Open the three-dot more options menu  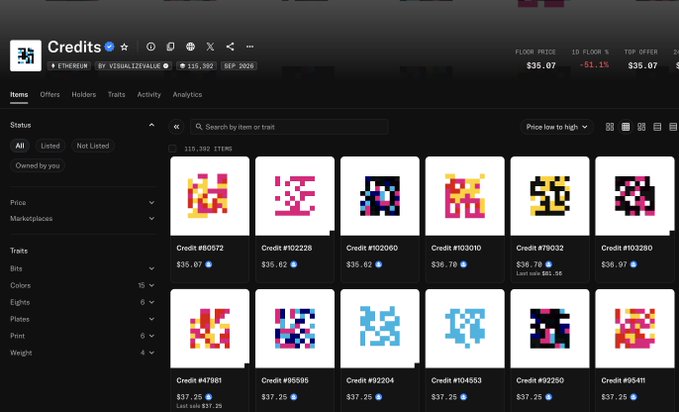tap(250, 46)
